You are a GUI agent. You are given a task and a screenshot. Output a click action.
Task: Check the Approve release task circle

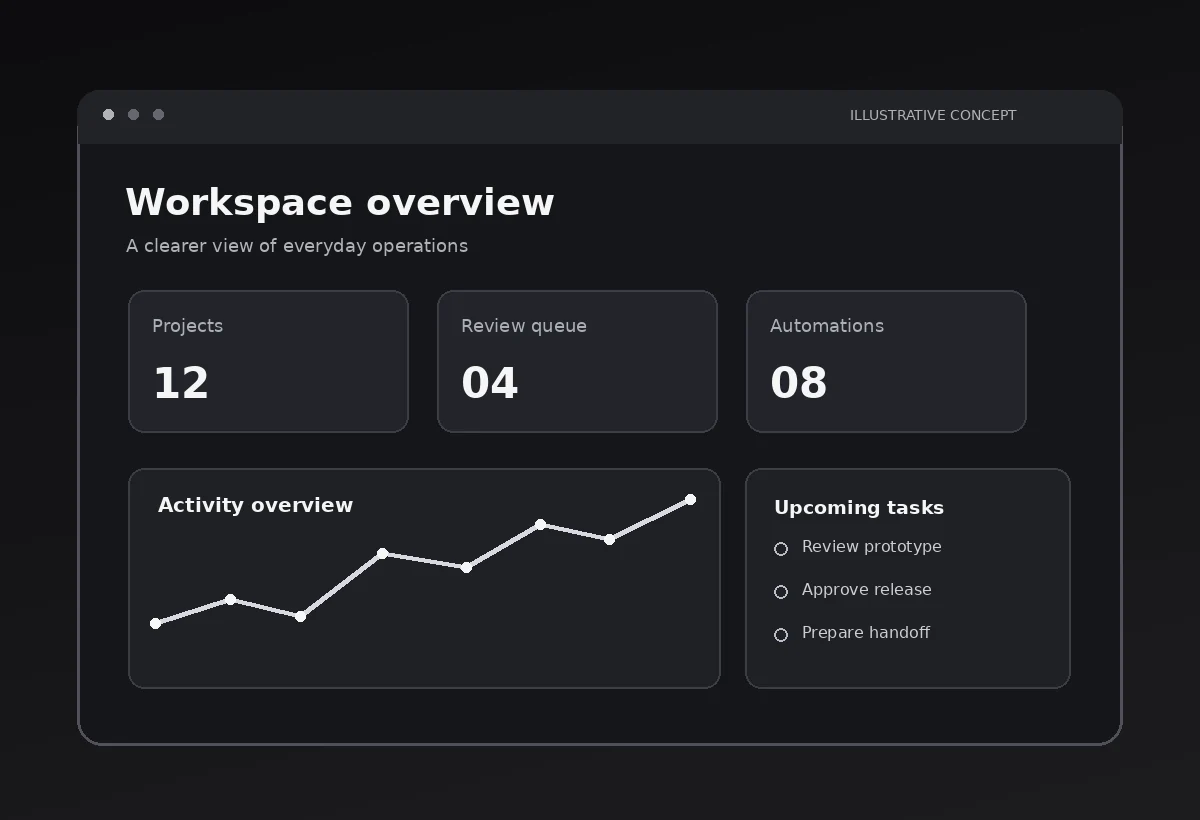(781, 592)
